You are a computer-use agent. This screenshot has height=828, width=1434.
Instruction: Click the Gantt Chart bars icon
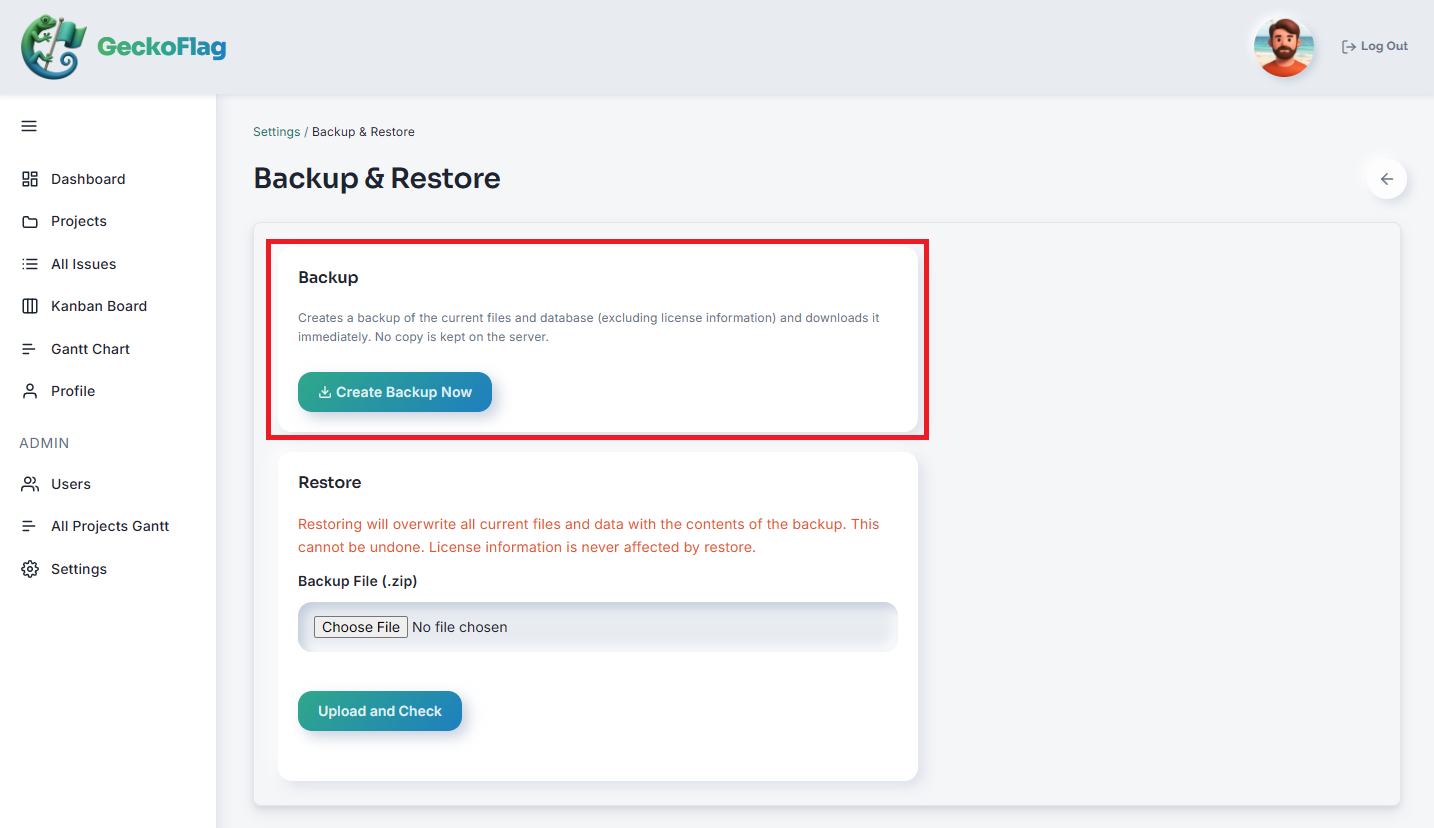point(30,349)
